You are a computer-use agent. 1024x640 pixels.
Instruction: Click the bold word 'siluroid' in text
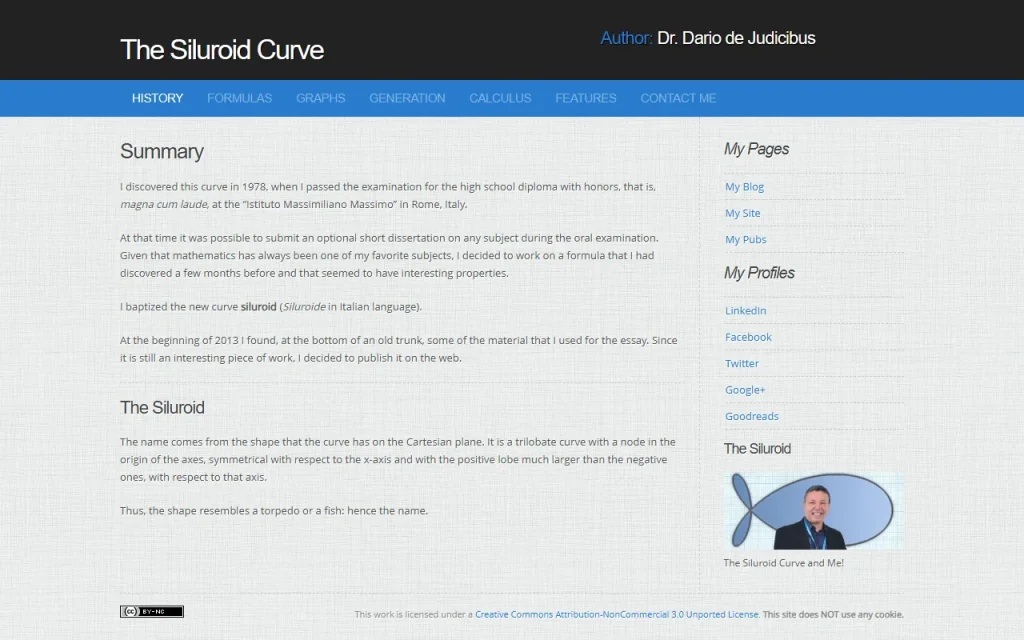(x=259, y=307)
